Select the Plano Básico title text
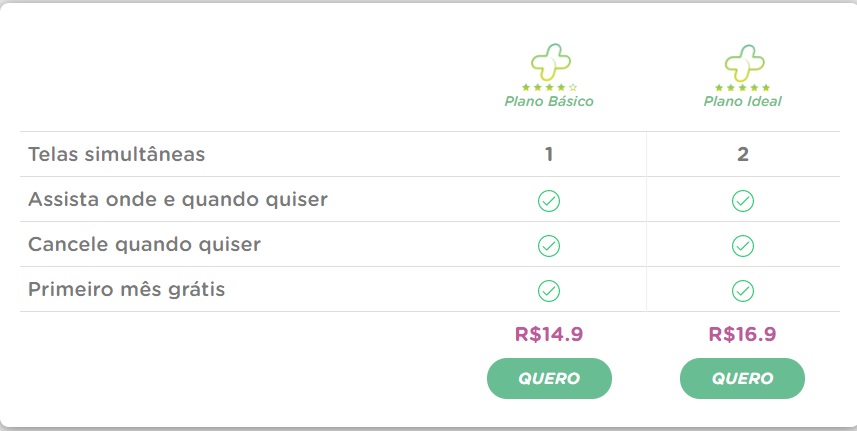The image size is (857, 431). (x=549, y=102)
